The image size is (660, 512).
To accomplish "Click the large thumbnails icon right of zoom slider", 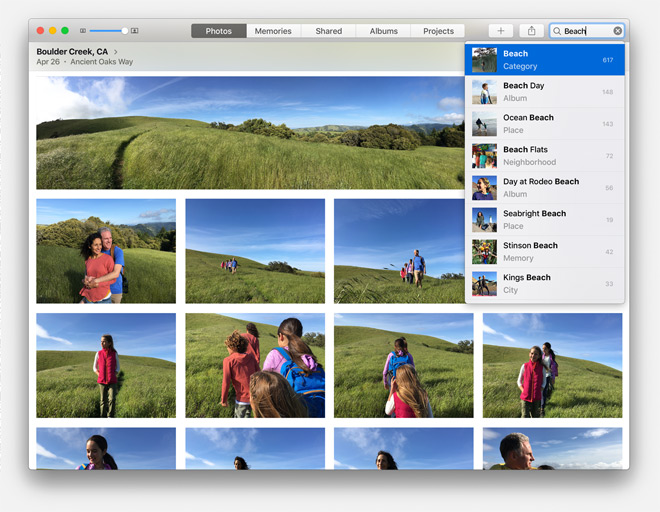I will point(135,31).
